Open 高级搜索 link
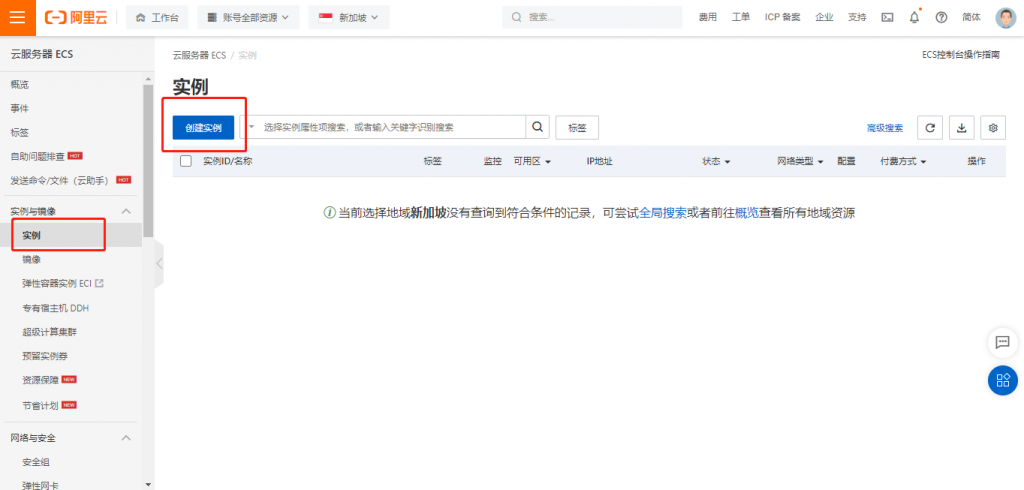Viewport: 1024px width, 490px height. [x=885, y=128]
